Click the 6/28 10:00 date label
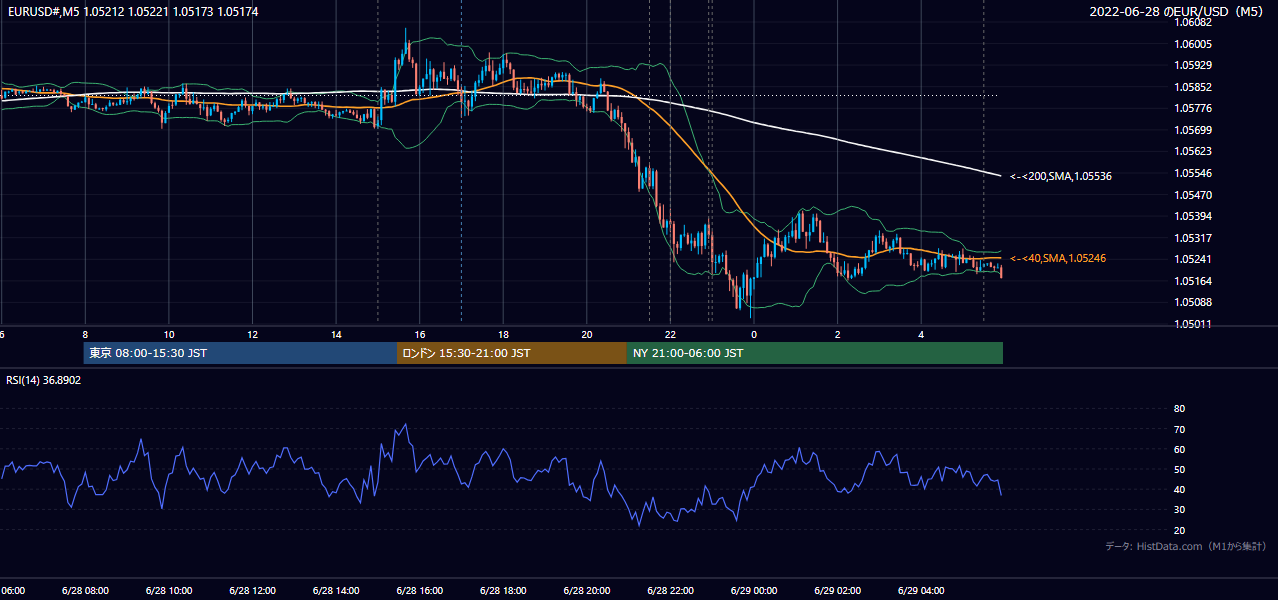Screen dimensions: 1278x600 tap(167, 590)
